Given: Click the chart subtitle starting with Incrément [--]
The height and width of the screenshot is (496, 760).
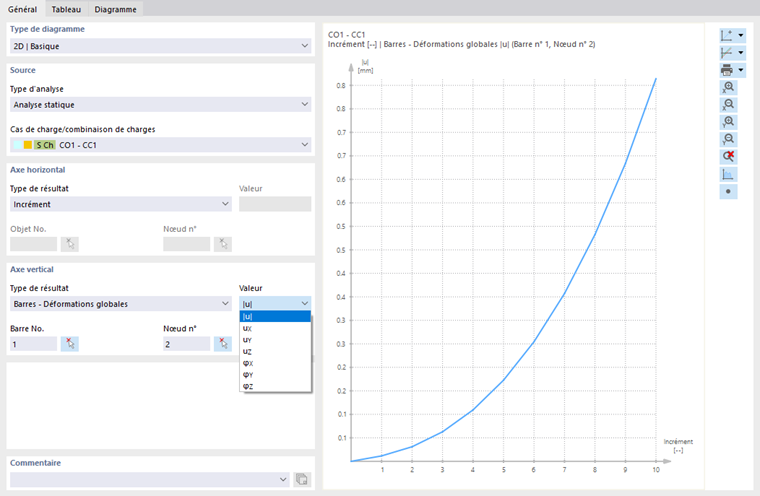Looking at the screenshot, I should (x=461, y=44).
